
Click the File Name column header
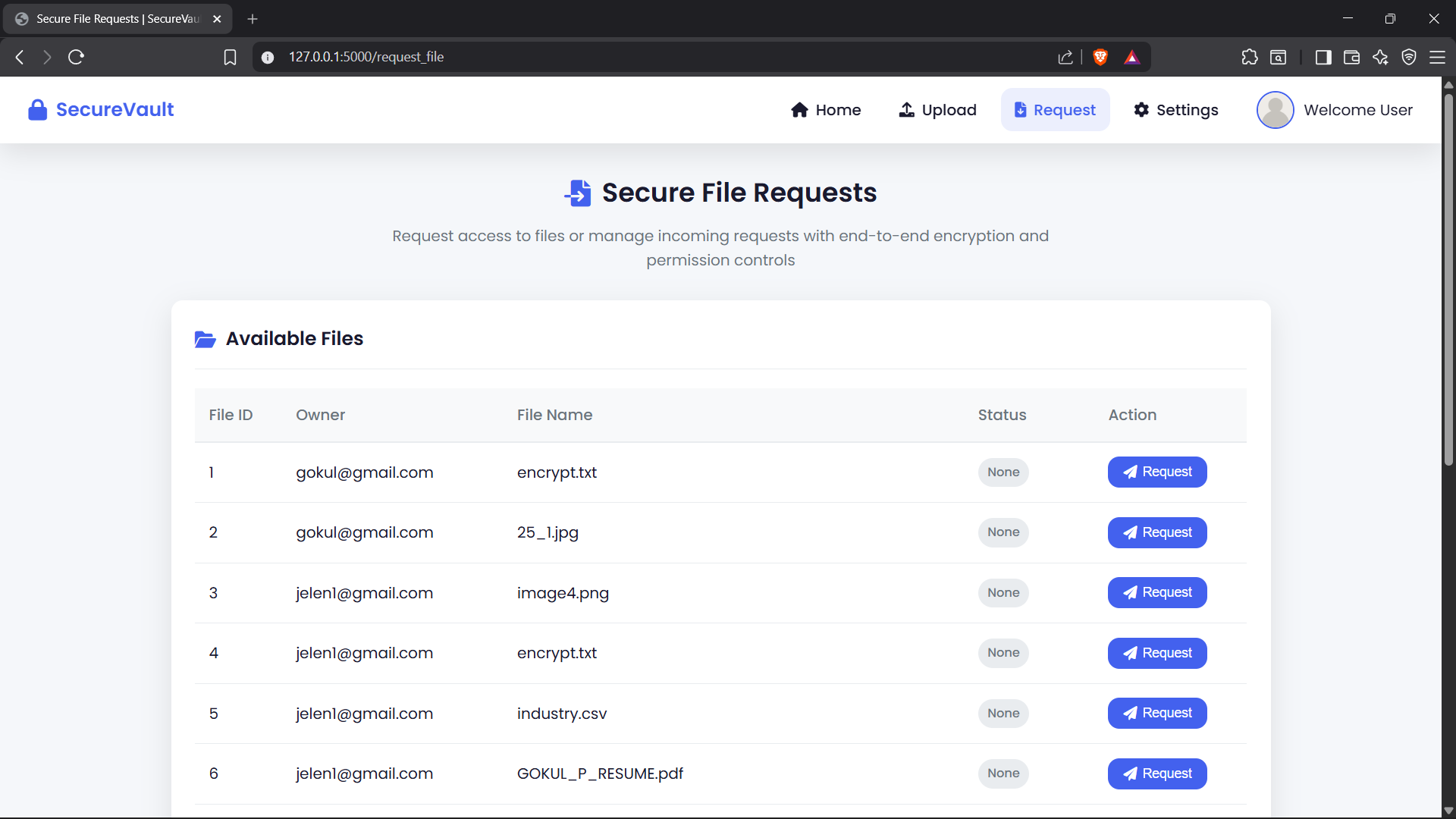coord(554,415)
